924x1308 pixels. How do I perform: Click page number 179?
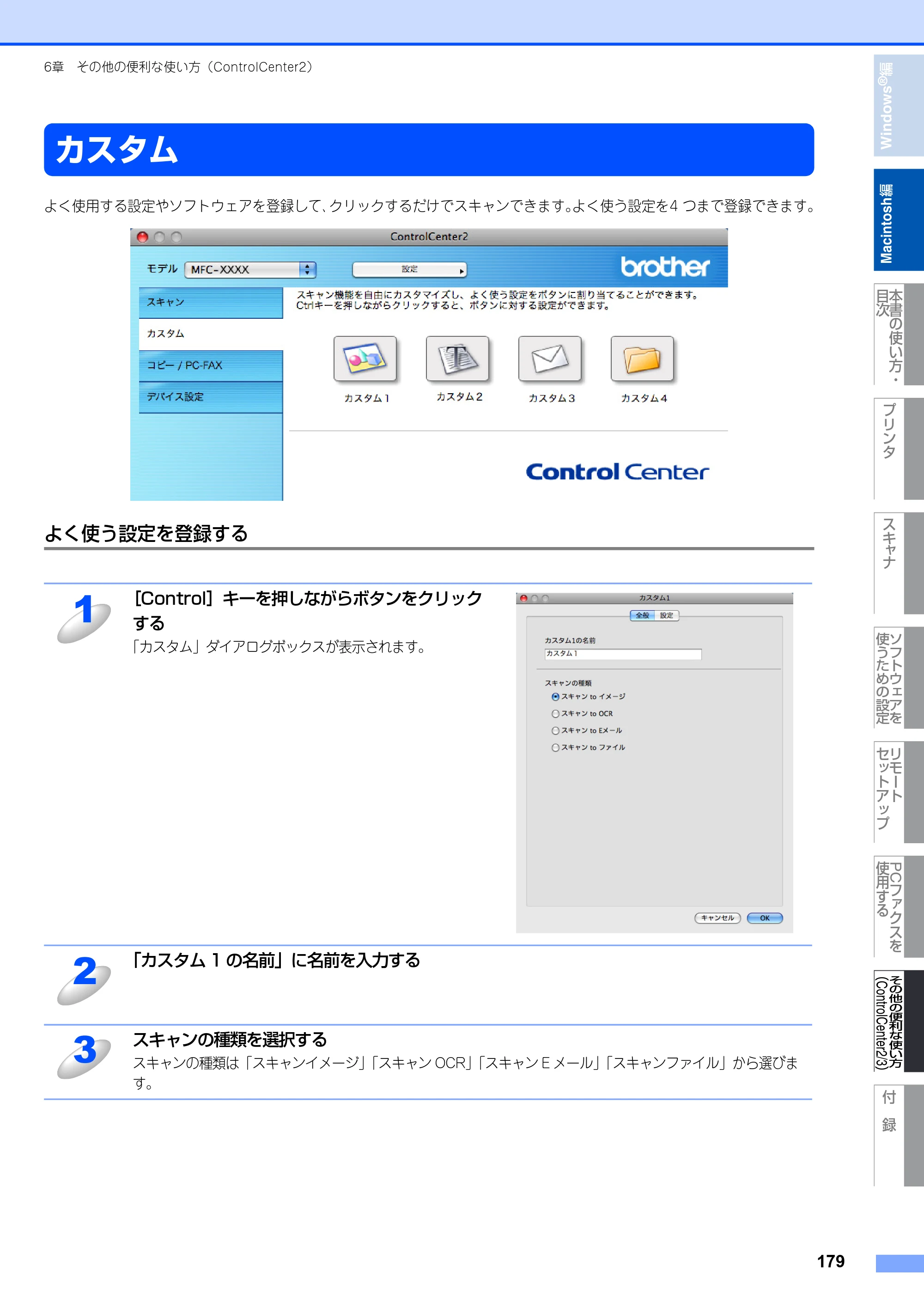[x=831, y=1261]
